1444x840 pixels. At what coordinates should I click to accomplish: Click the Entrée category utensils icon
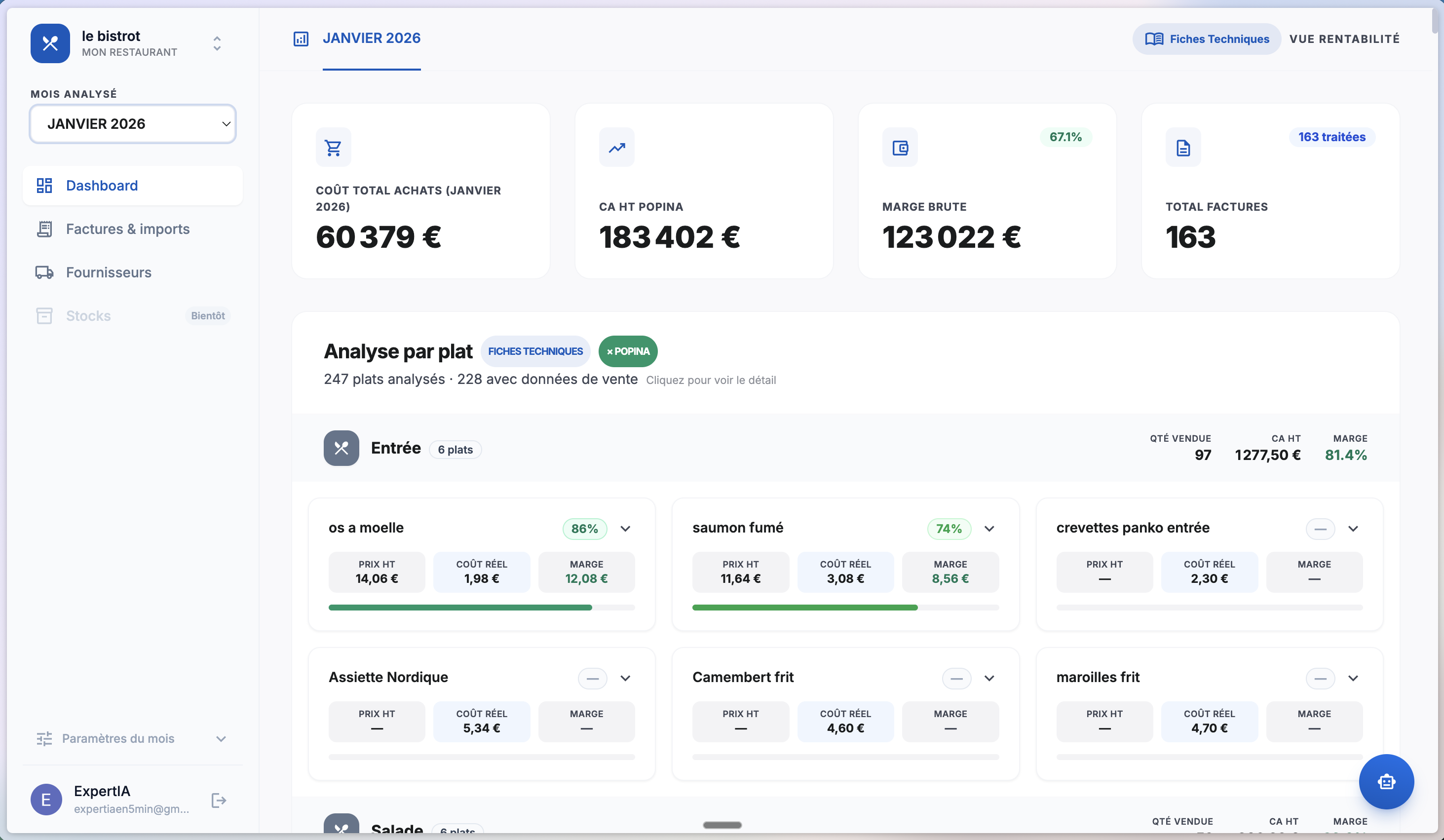[x=342, y=448]
